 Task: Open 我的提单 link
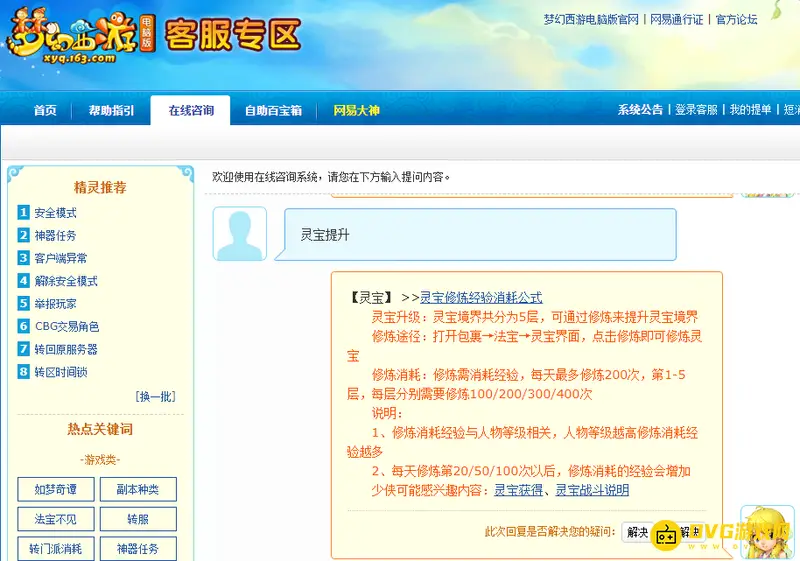(750, 110)
